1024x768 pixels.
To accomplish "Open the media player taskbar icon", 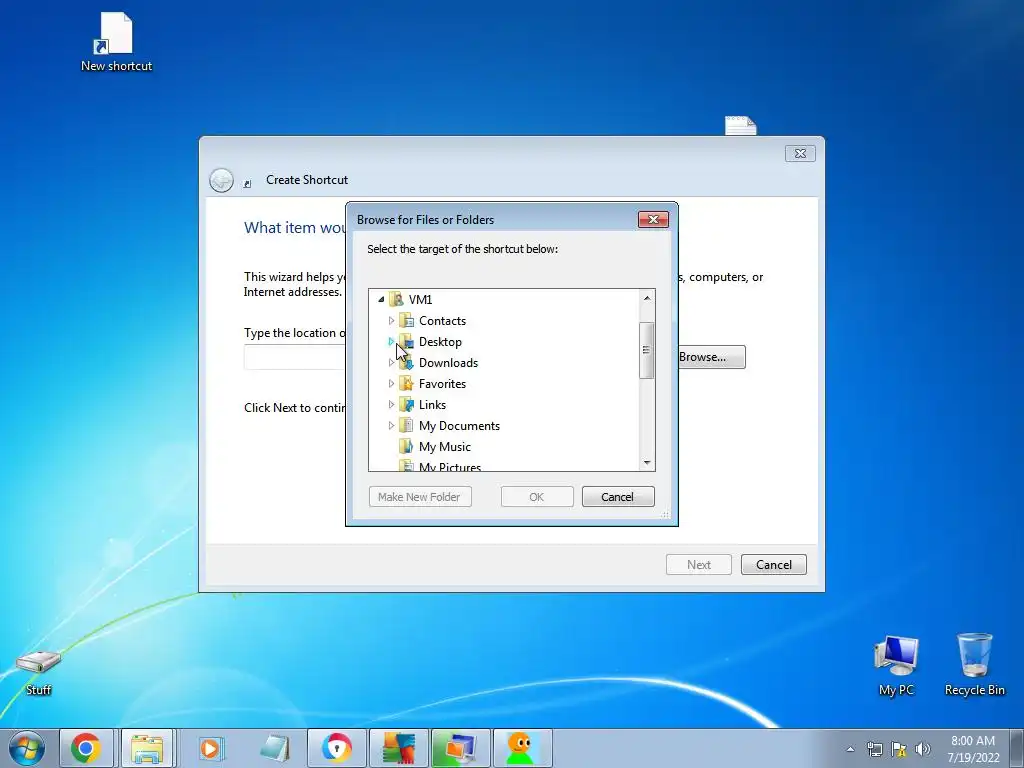I will [x=210, y=748].
